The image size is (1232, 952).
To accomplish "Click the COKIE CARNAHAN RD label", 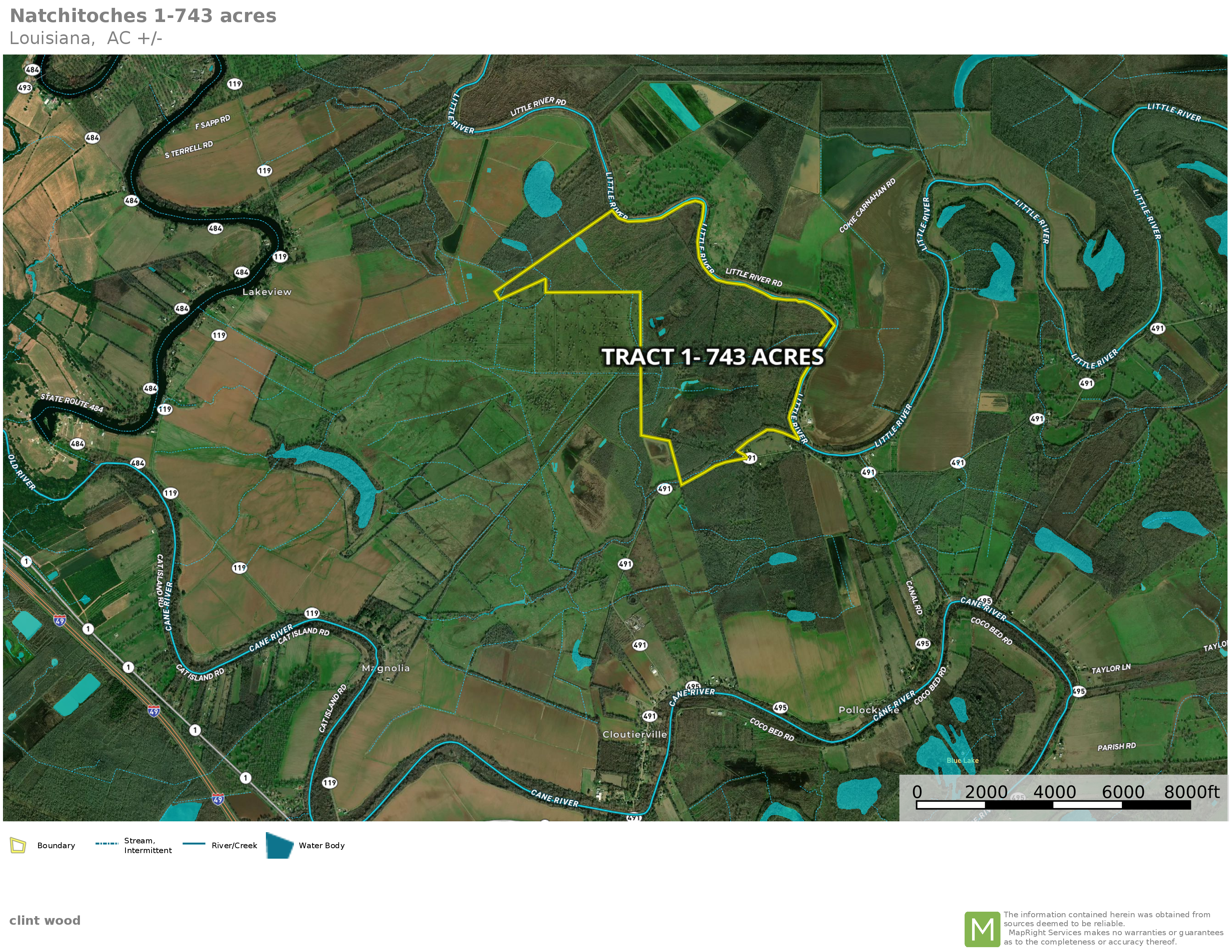I will 867,206.
